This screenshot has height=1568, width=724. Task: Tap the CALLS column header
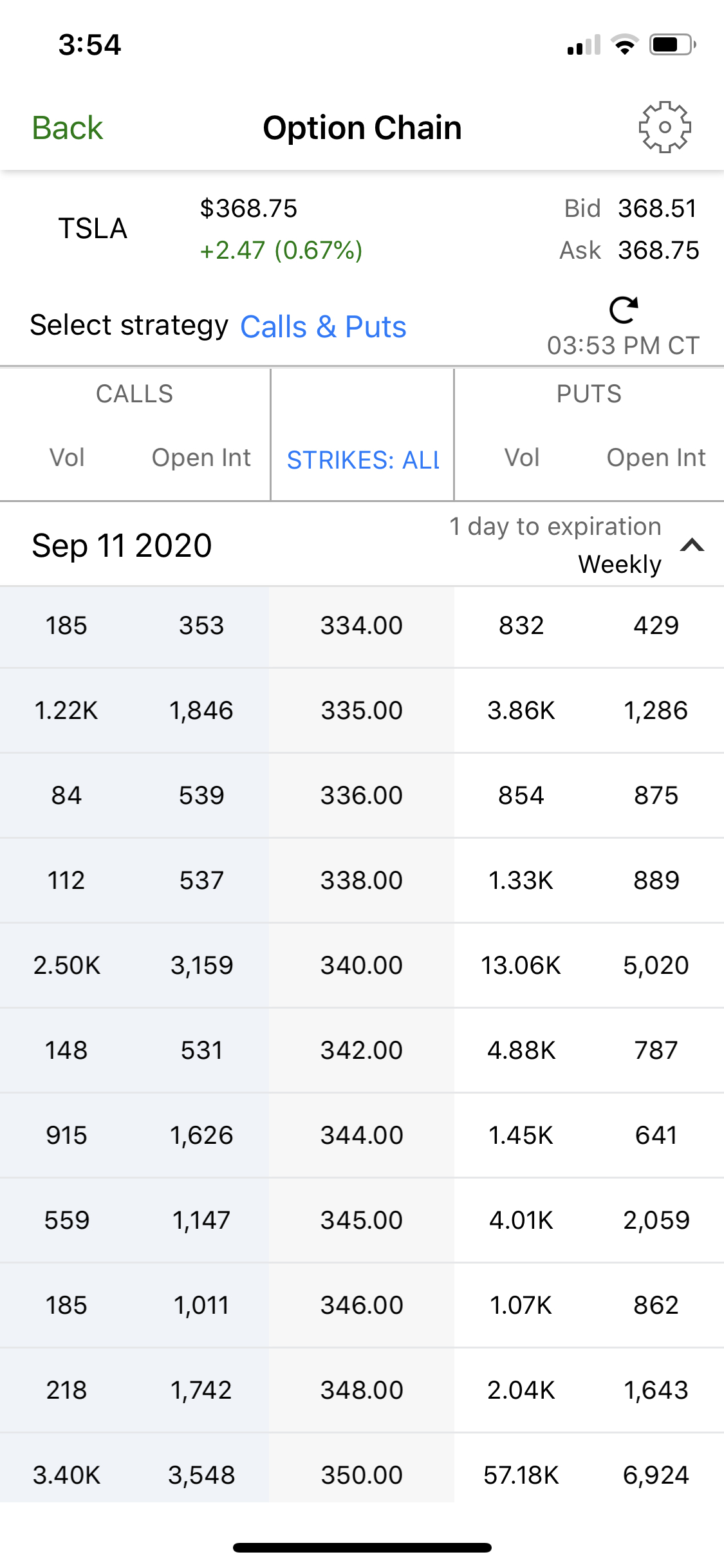(135, 393)
